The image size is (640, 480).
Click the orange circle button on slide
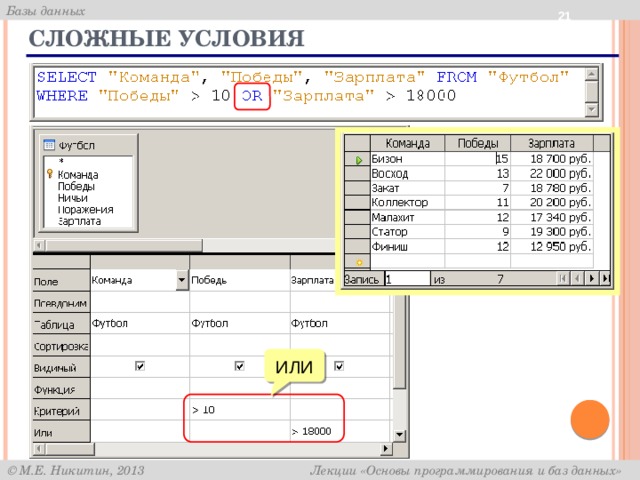tap(590, 419)
